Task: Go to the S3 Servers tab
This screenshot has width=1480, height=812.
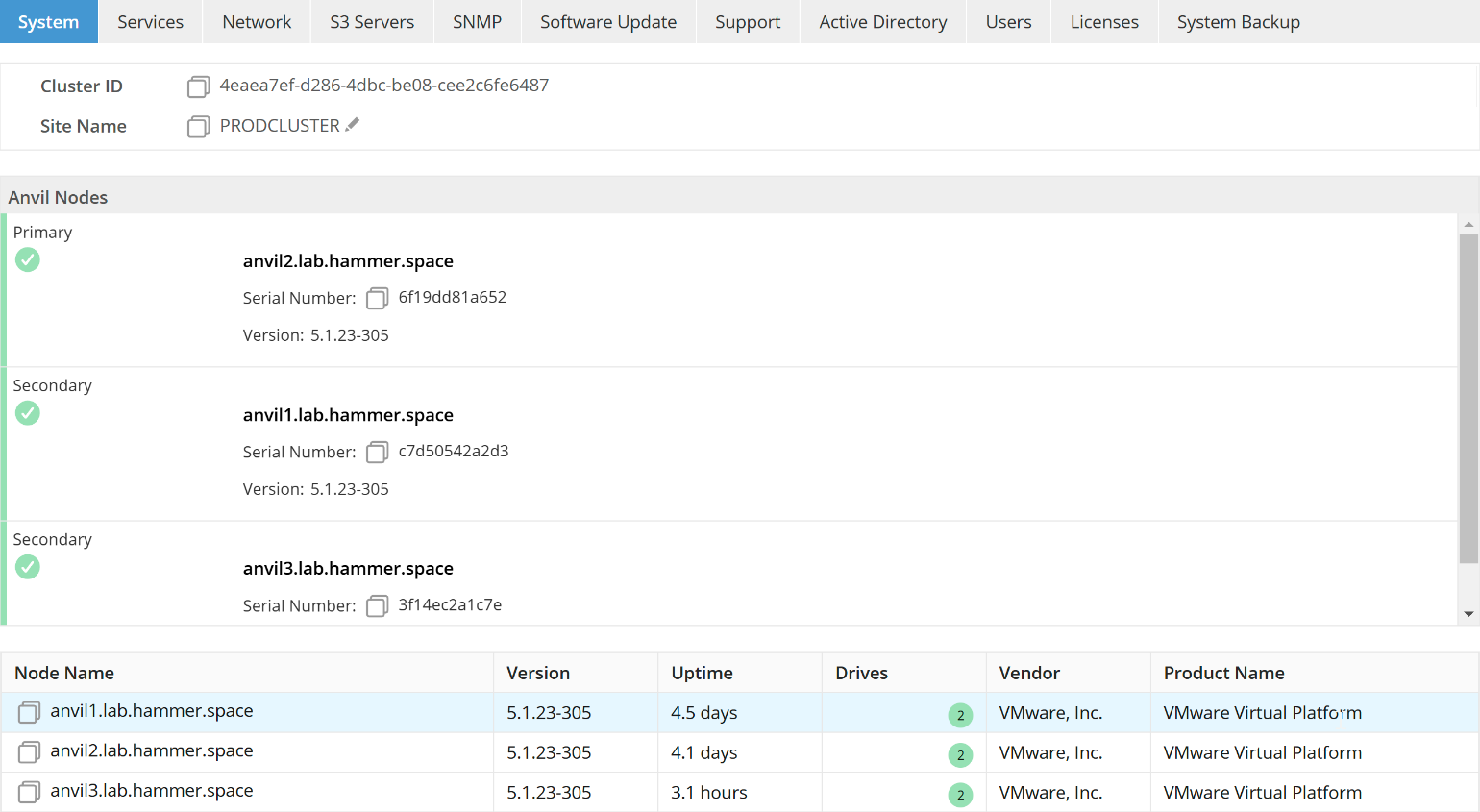Action: pos(372,21)
